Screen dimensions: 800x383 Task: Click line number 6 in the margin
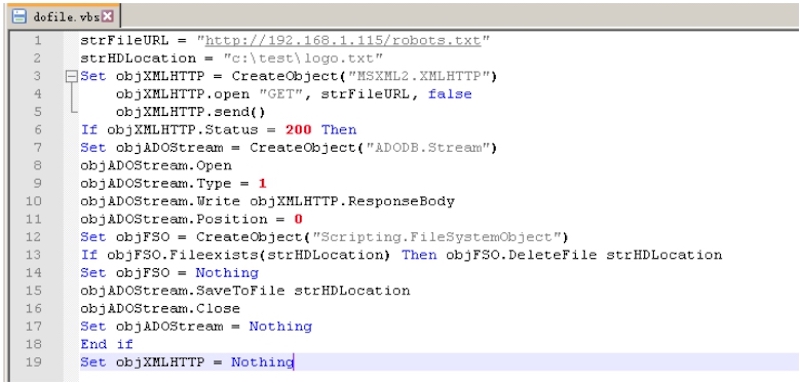point(38,130)
